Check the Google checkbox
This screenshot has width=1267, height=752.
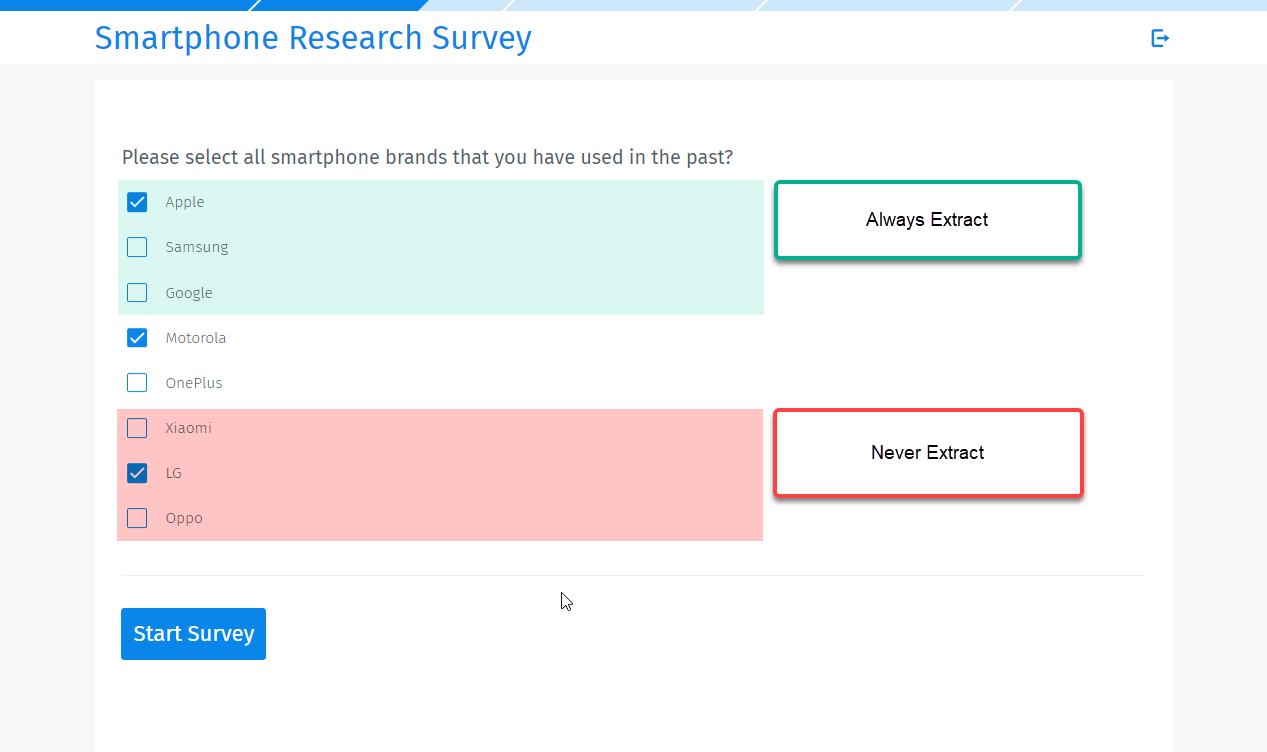point(137,292)
